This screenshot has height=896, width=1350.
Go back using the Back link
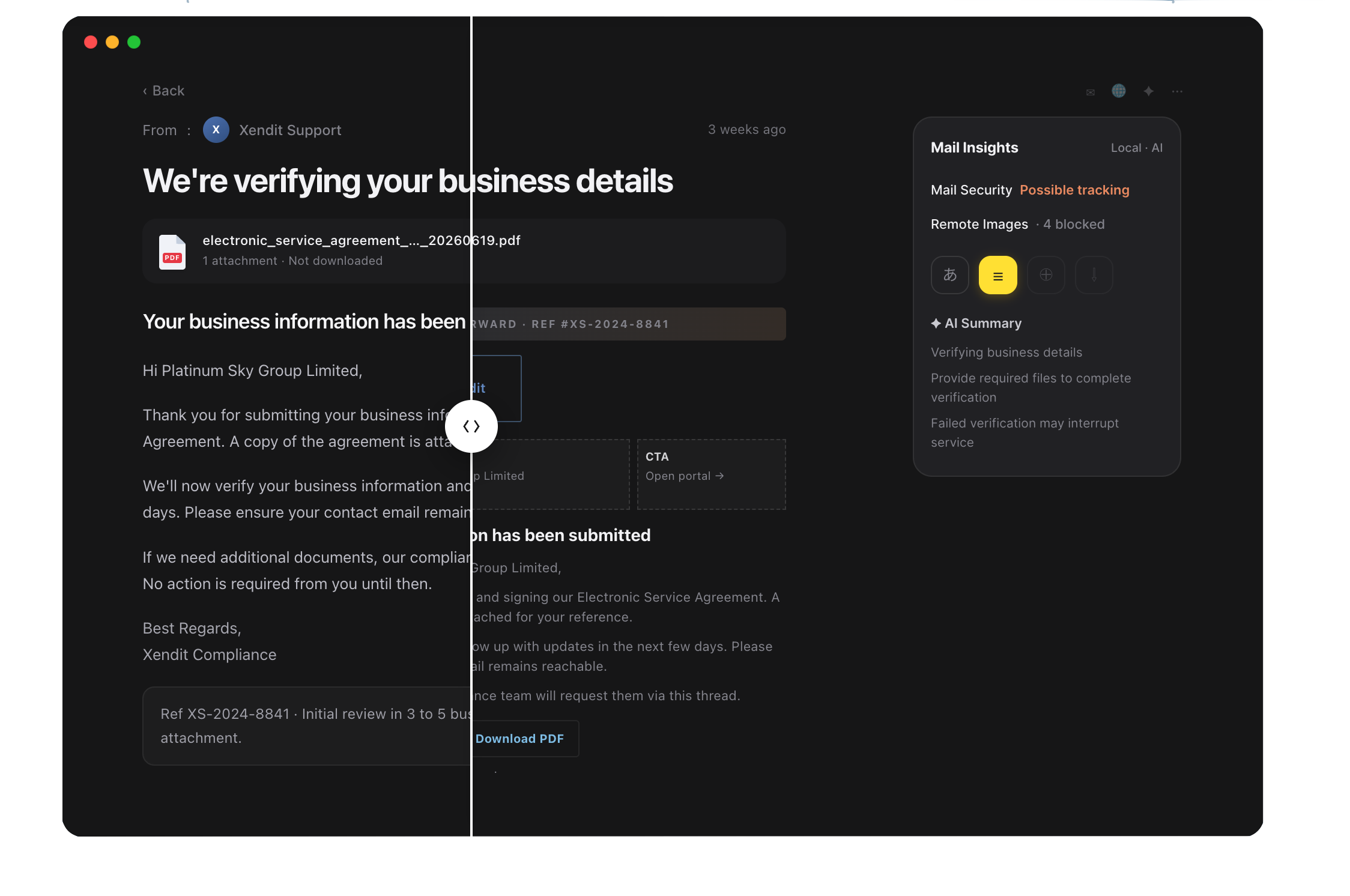(163, 91)
